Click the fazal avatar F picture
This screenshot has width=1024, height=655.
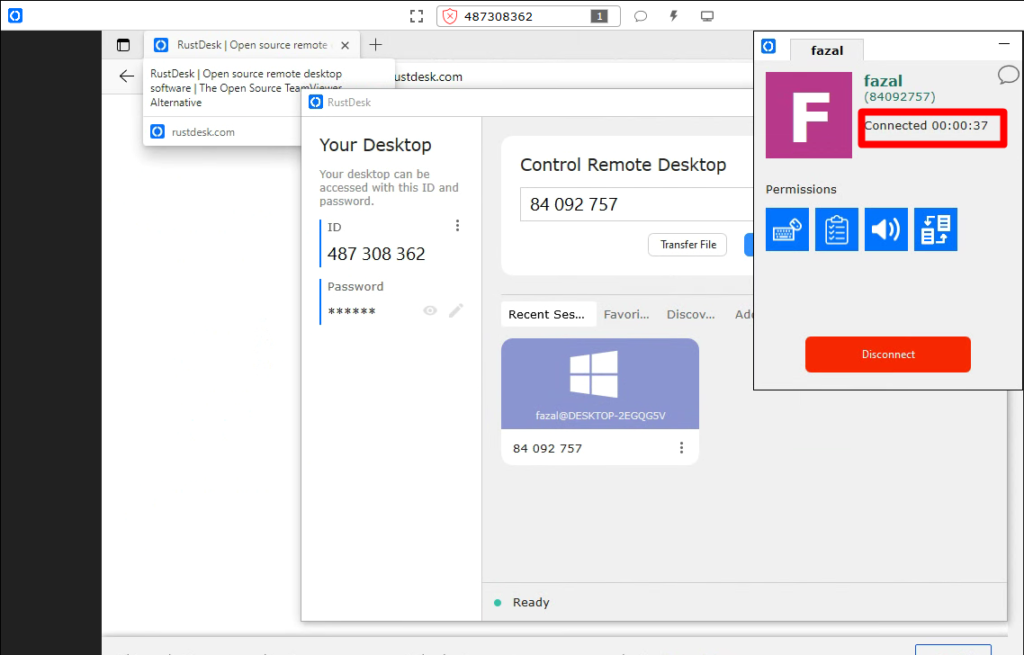coord(808,115)
